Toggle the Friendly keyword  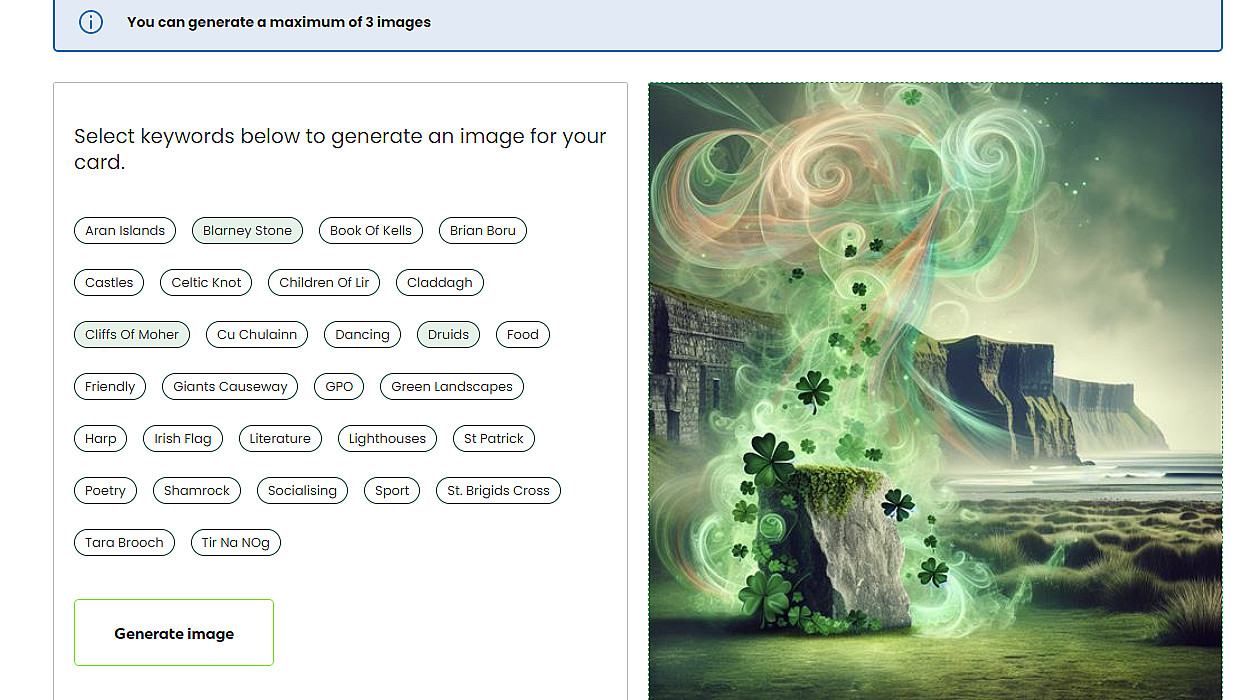click(110, 387)
